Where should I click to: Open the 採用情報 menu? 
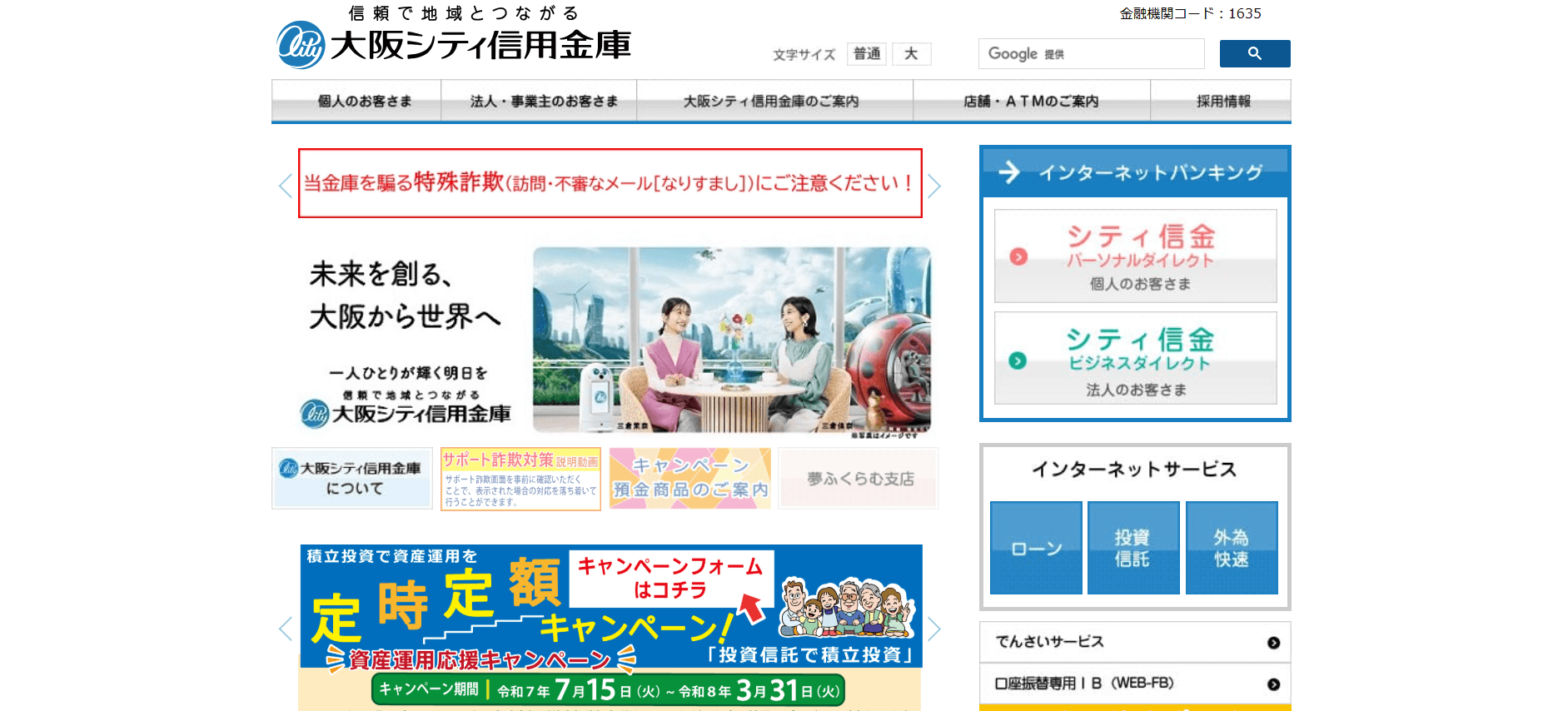click(x=1221, y=101)
